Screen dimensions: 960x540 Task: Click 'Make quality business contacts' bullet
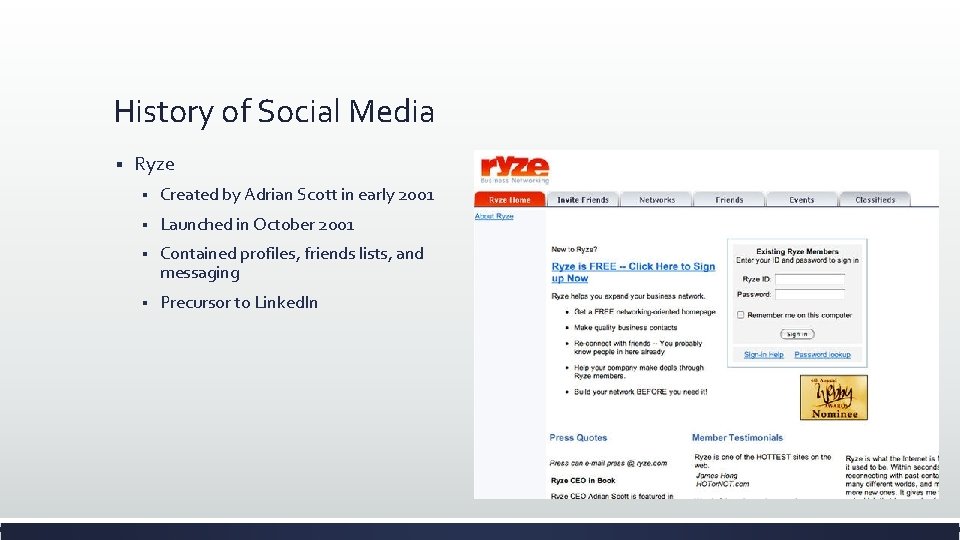click(626, 328)
